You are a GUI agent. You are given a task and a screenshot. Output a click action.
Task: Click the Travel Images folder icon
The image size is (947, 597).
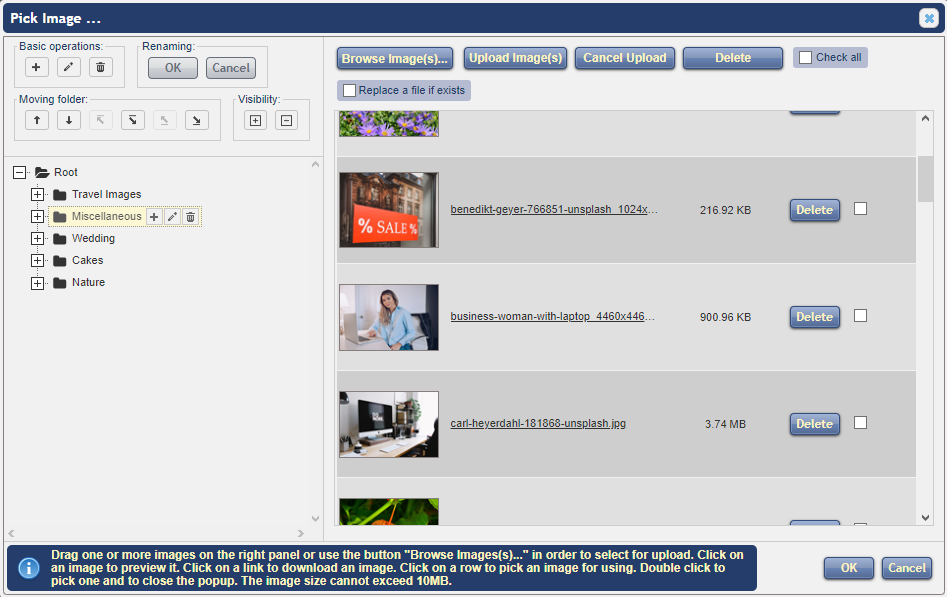point(59,195)
